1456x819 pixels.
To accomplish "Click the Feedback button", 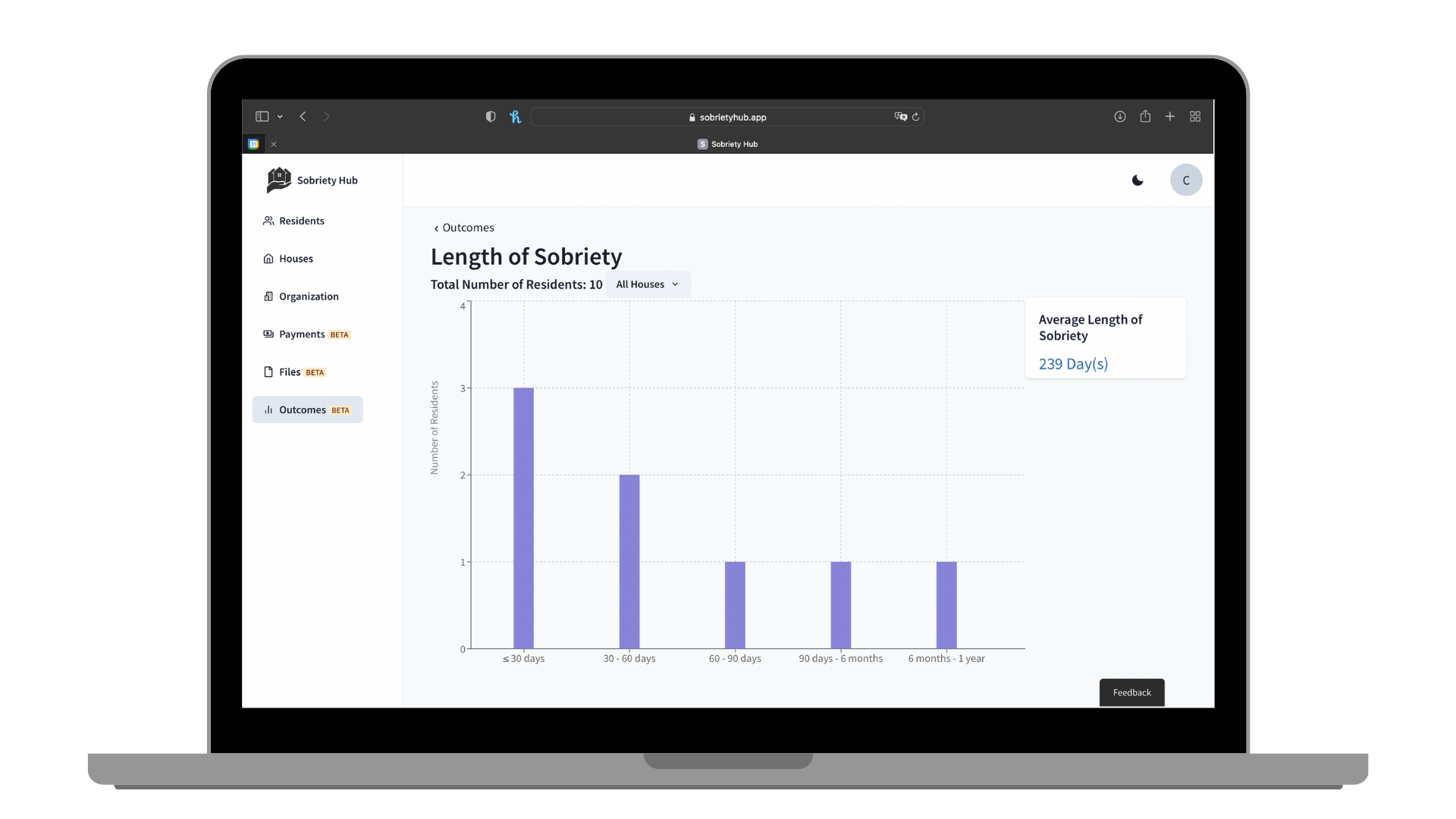I will coord(1131,691).
